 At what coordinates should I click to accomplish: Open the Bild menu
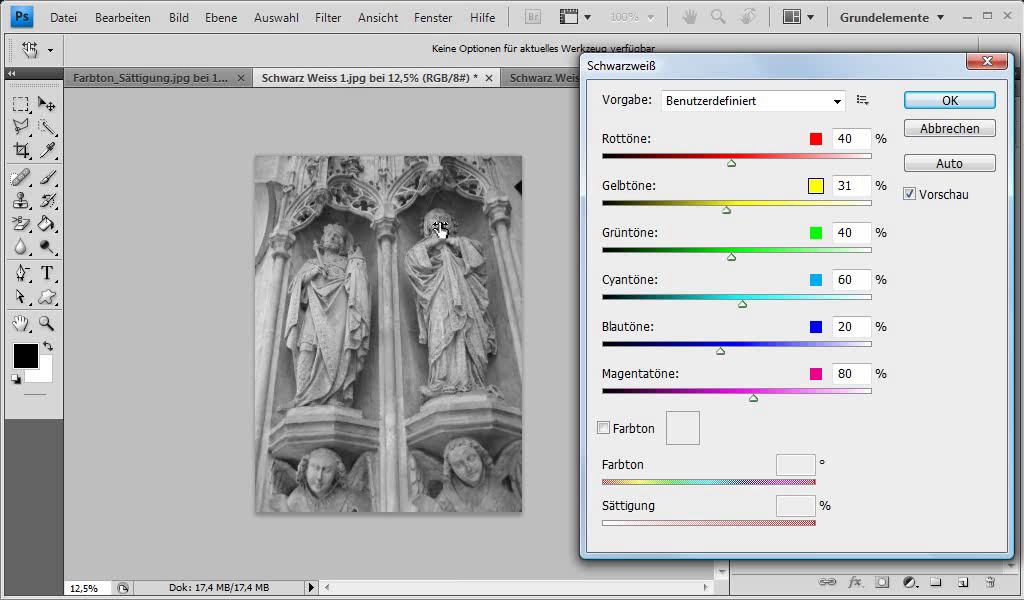[178, 18]
